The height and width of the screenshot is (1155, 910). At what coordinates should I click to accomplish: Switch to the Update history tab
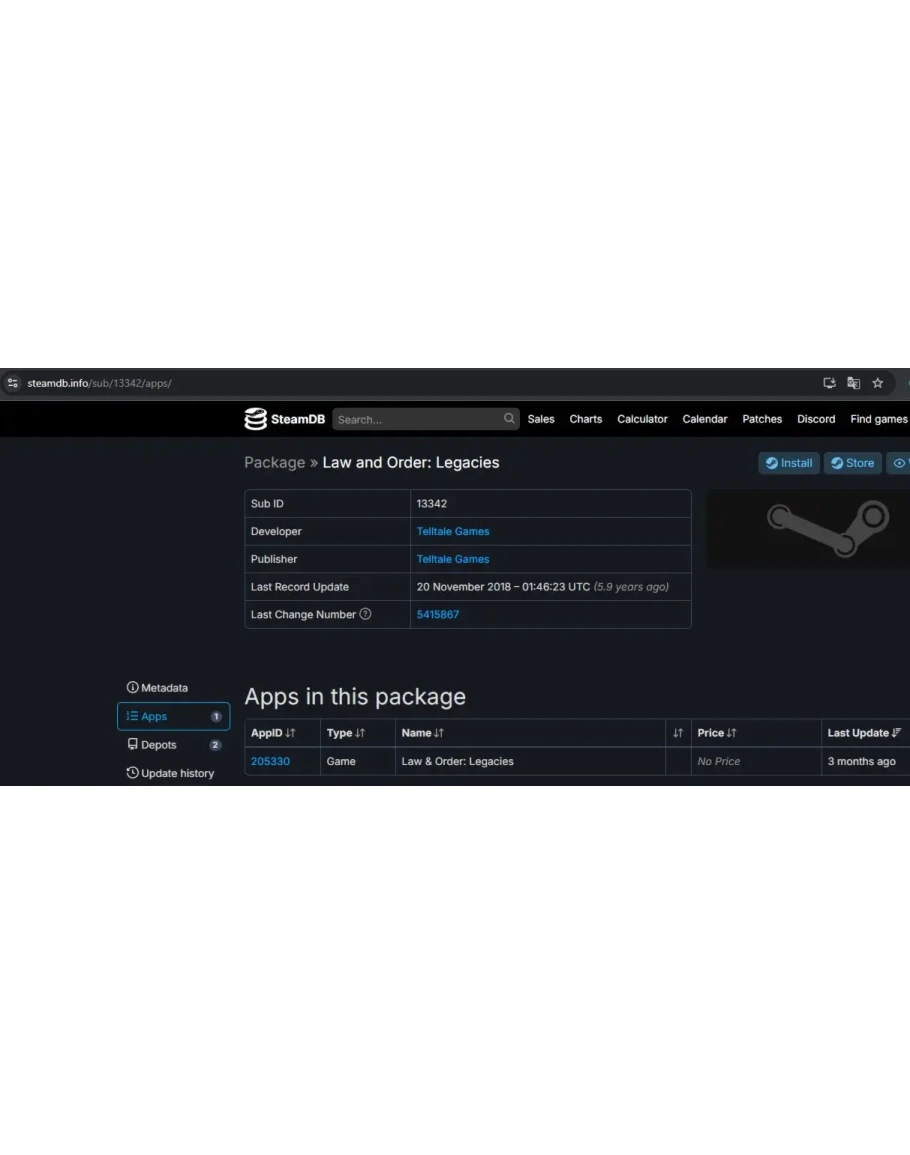(176, 773)
